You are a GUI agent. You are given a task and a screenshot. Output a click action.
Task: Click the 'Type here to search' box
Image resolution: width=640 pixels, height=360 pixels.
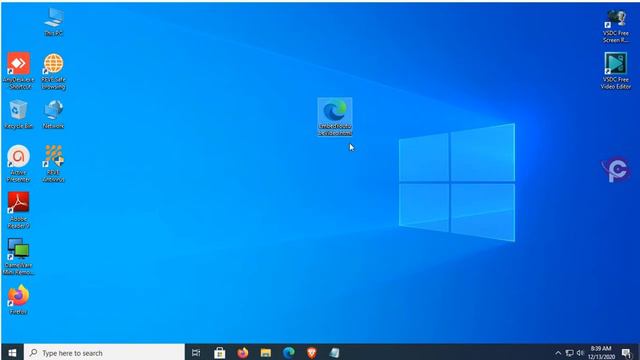coord(104,353)
